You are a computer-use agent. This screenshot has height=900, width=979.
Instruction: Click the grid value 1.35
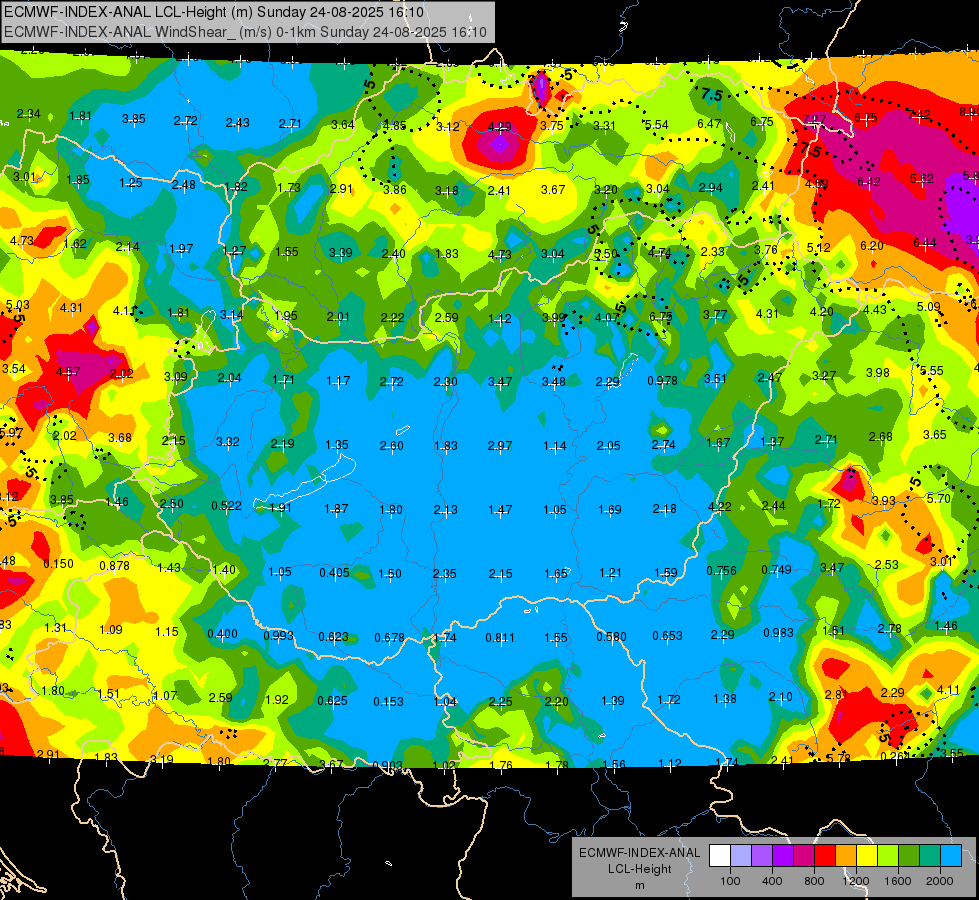click(x=337, y=445)
